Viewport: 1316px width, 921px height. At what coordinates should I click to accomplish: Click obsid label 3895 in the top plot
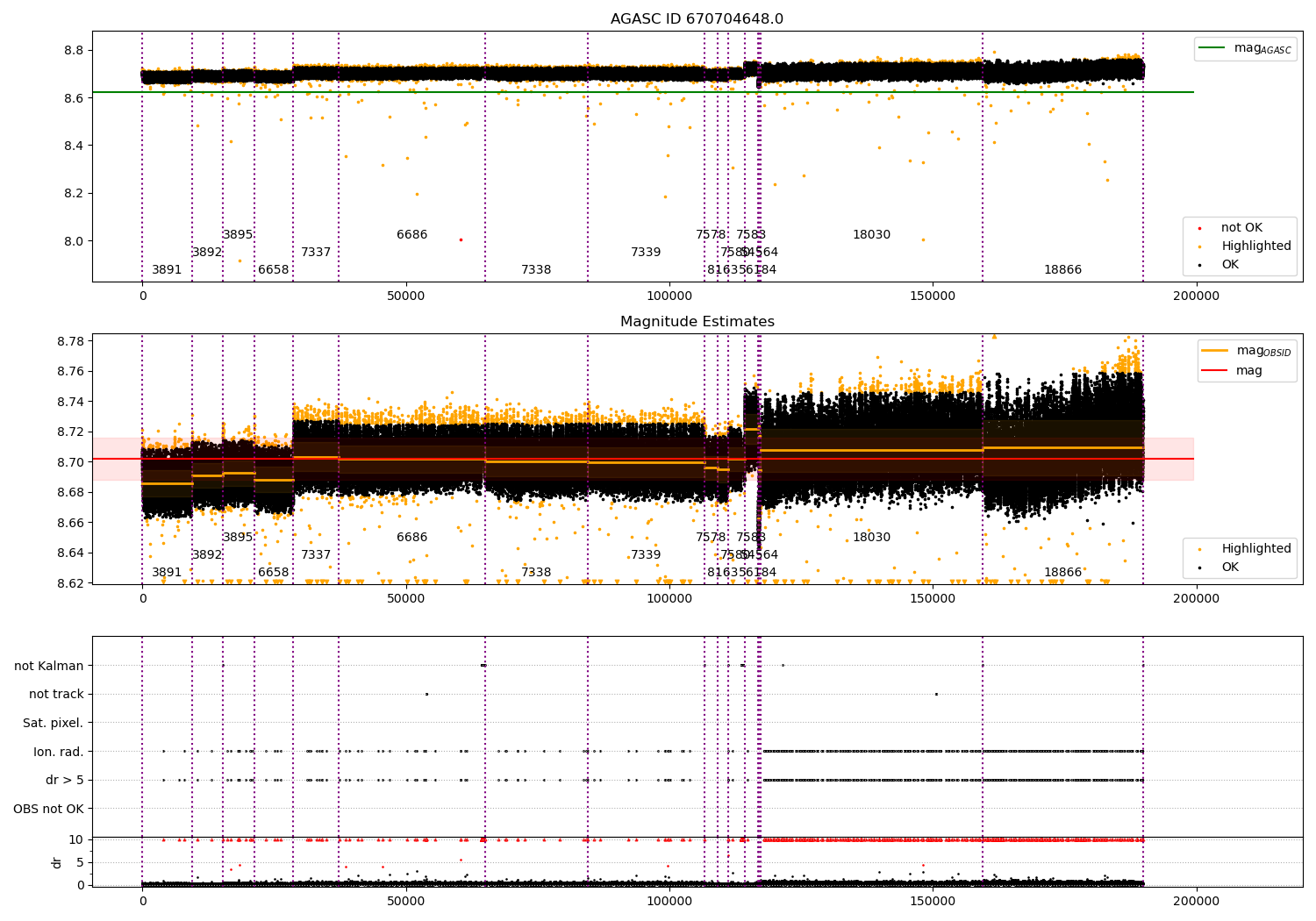[238, 235]
